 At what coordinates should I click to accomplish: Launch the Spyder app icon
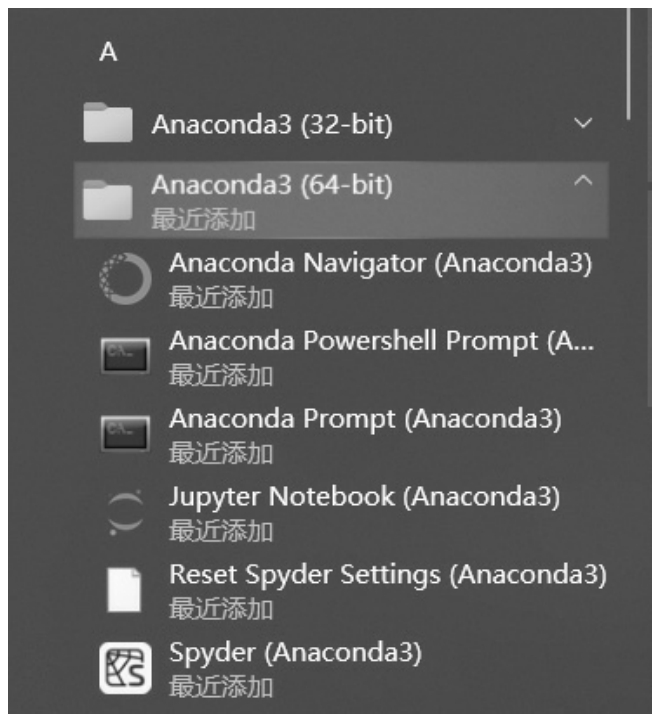point(125,668)
